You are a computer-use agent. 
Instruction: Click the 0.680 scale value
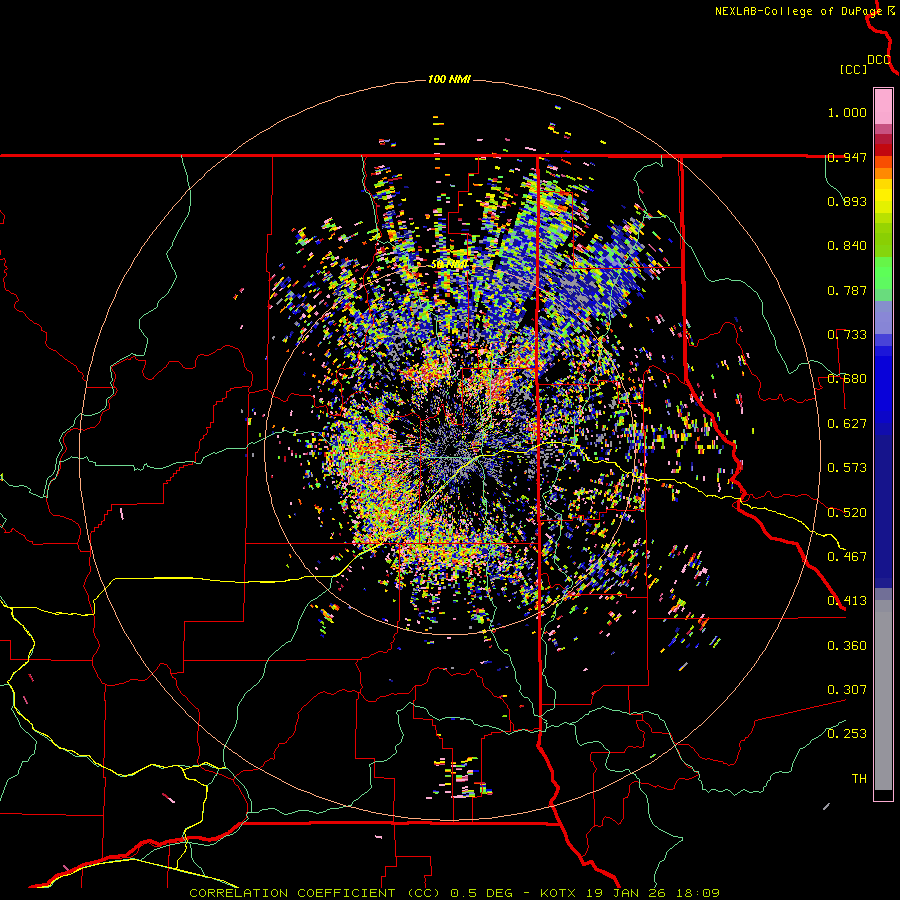847,379
